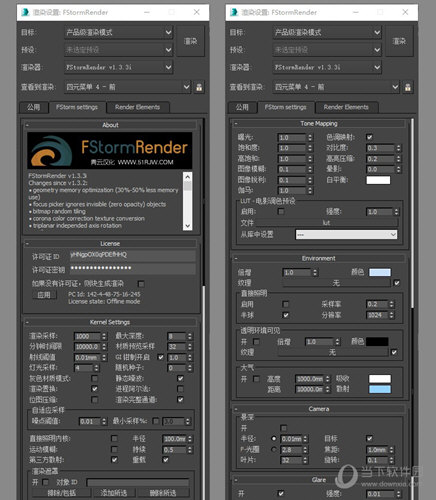Collapse the Kernel Settings rollout

[x=110, y=322]
